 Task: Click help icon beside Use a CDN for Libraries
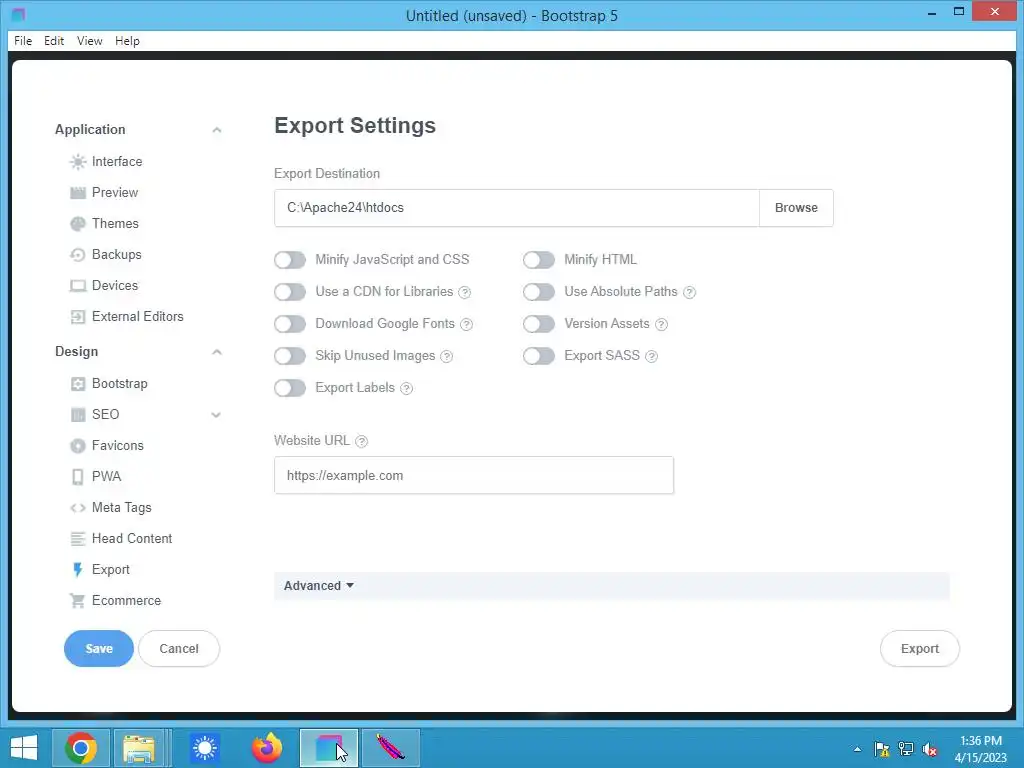[464, 293]
